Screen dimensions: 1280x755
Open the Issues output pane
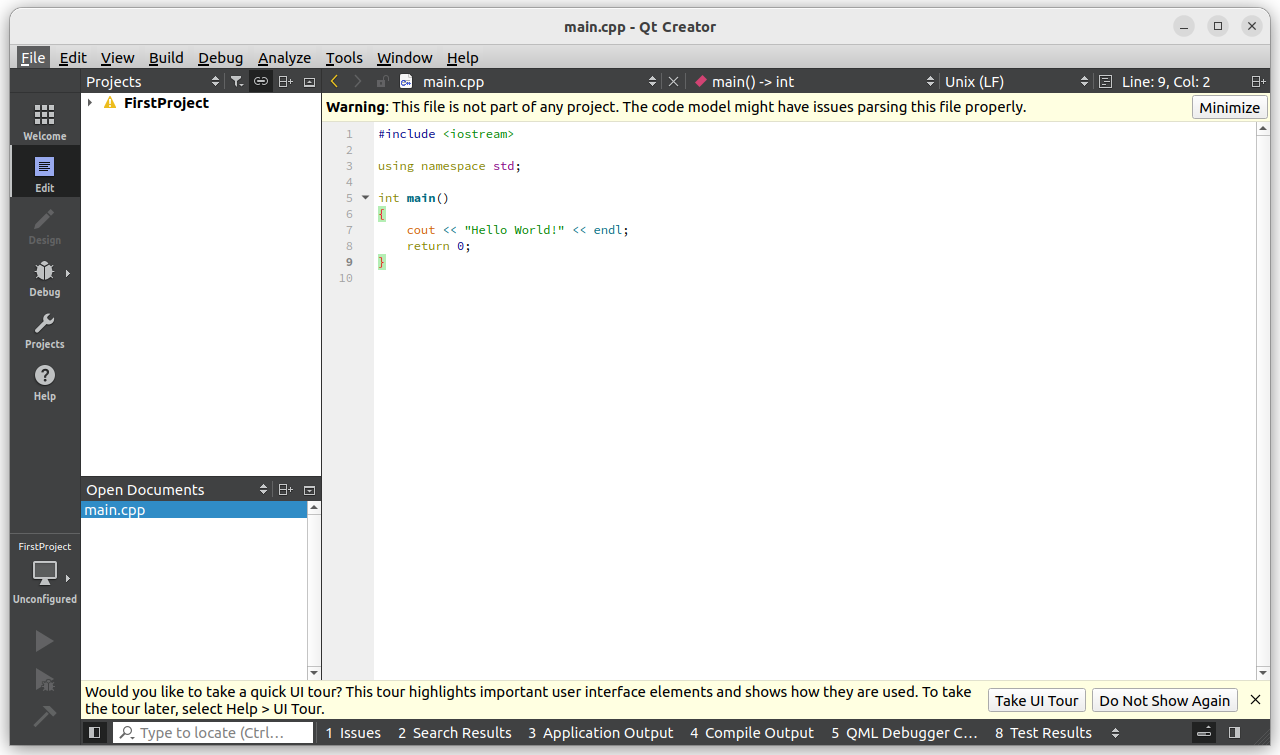tap(353, 733)
